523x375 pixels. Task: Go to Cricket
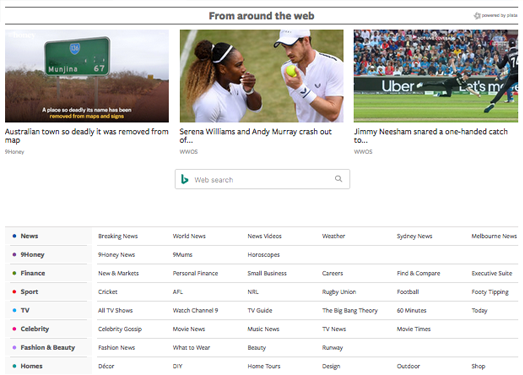pos(108,292)
